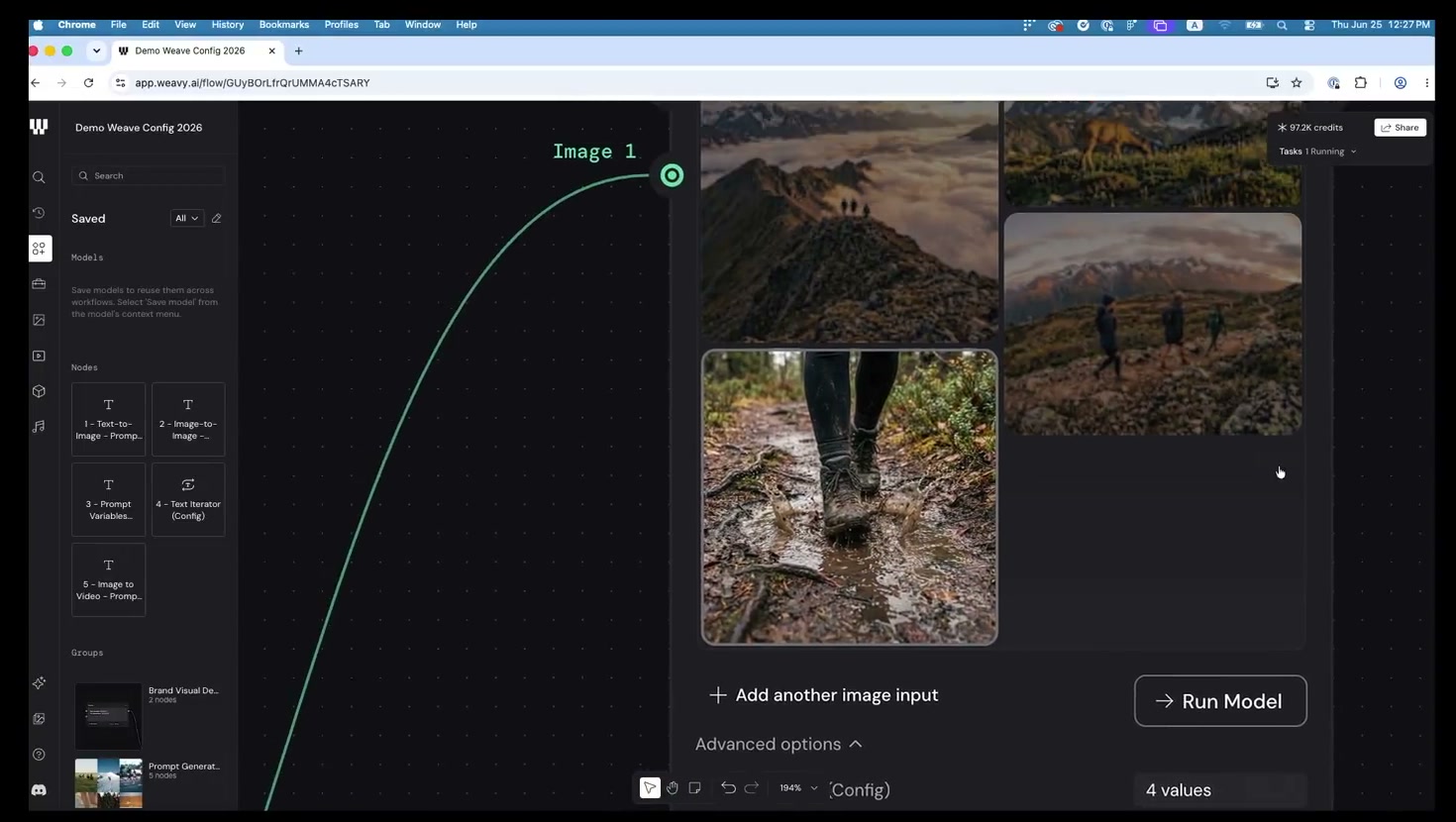1456x822 pixels.
Task: Expand the Tasks 1 Running dropdown
Action: (1317, 152)
